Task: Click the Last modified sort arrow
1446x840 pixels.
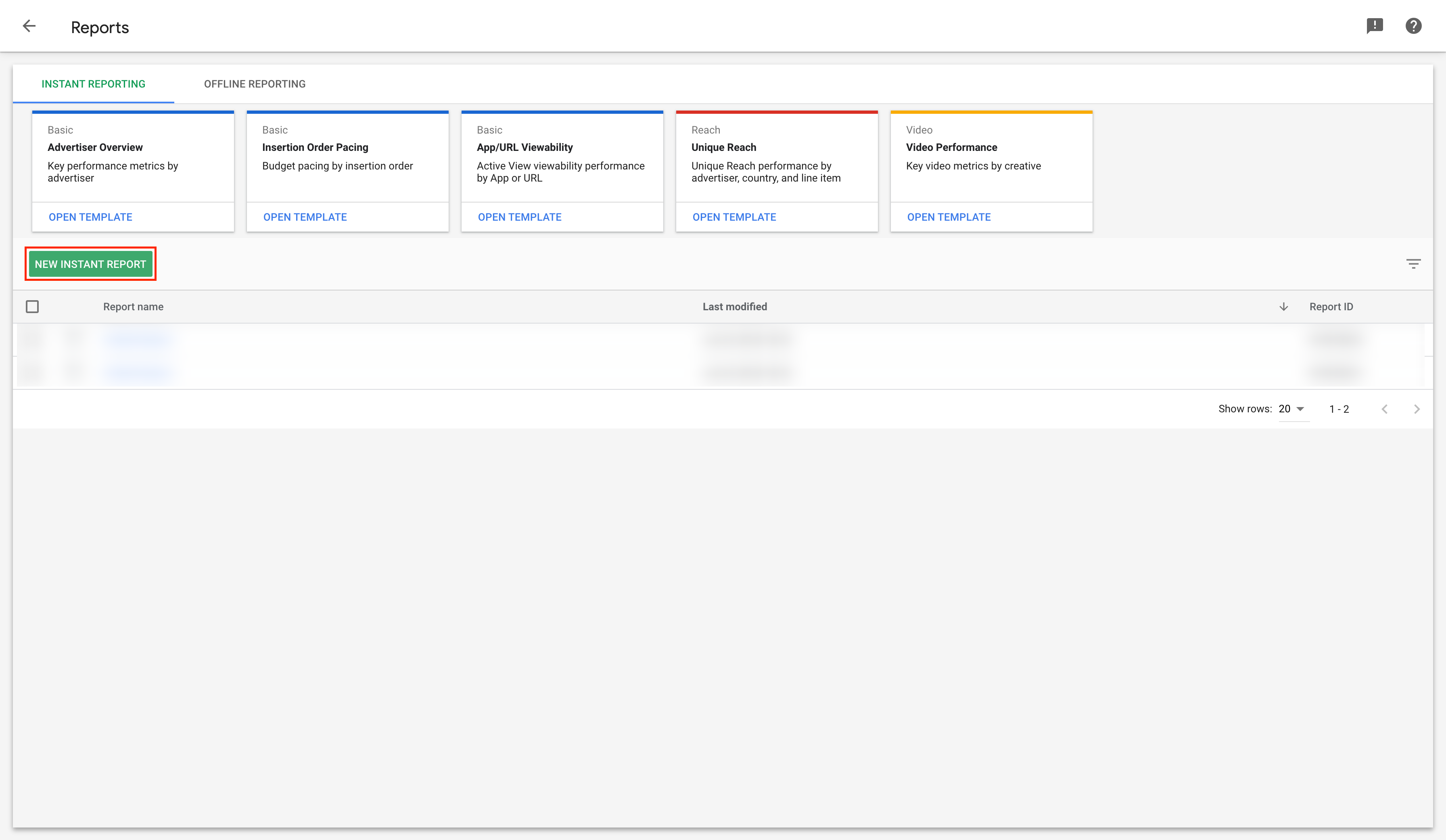Action: click(1284, 307)
